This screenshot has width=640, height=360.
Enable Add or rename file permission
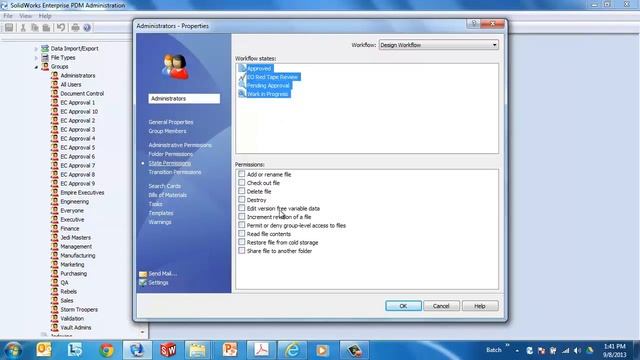tap(242, 174)
